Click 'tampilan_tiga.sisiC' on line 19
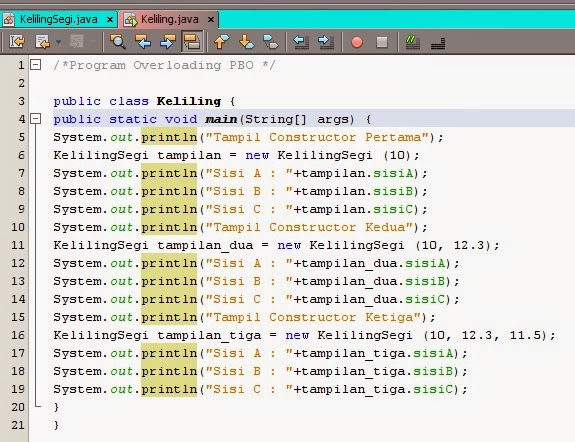Image resolution: width=575 pixels, height=442 pixels. click(377, 389)
